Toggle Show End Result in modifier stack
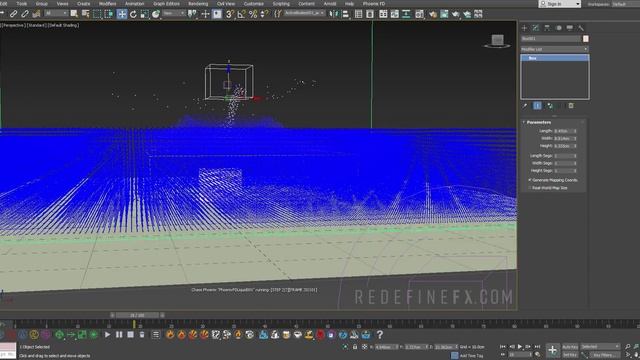 click(x=537, y=106)
